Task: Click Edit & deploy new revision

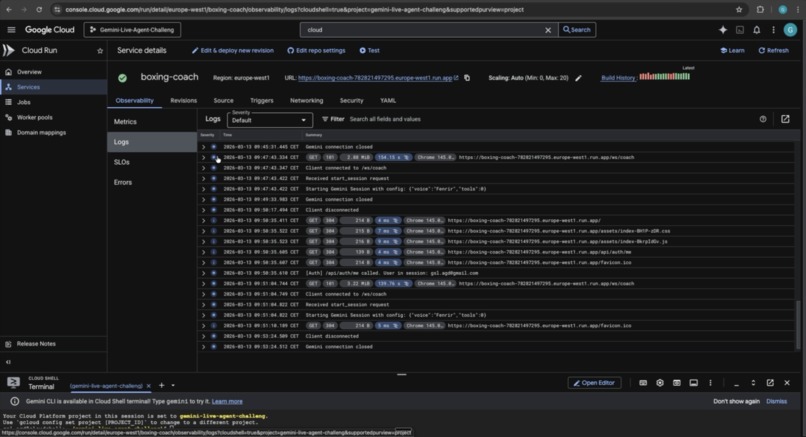Action: (232, 50)
